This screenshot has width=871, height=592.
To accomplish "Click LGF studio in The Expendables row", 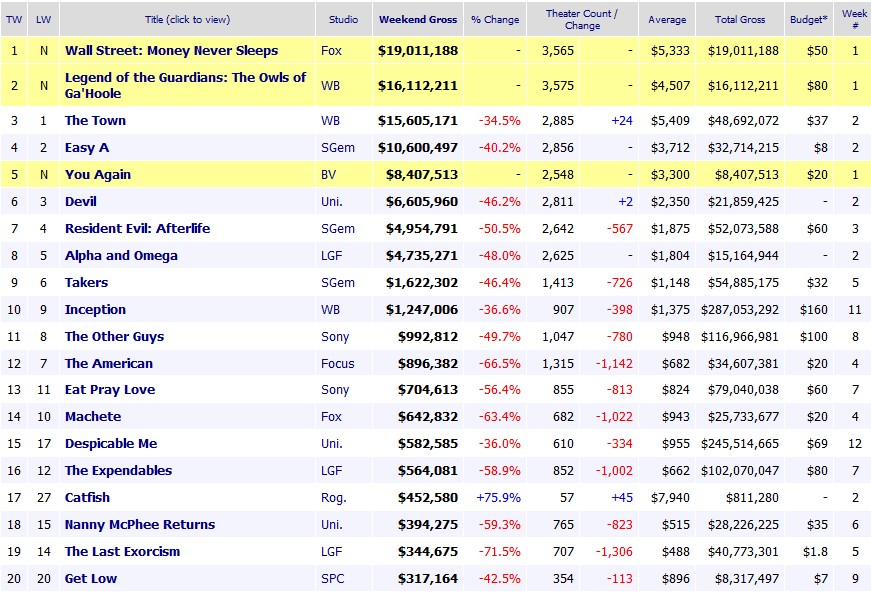I will pos(332,470).
